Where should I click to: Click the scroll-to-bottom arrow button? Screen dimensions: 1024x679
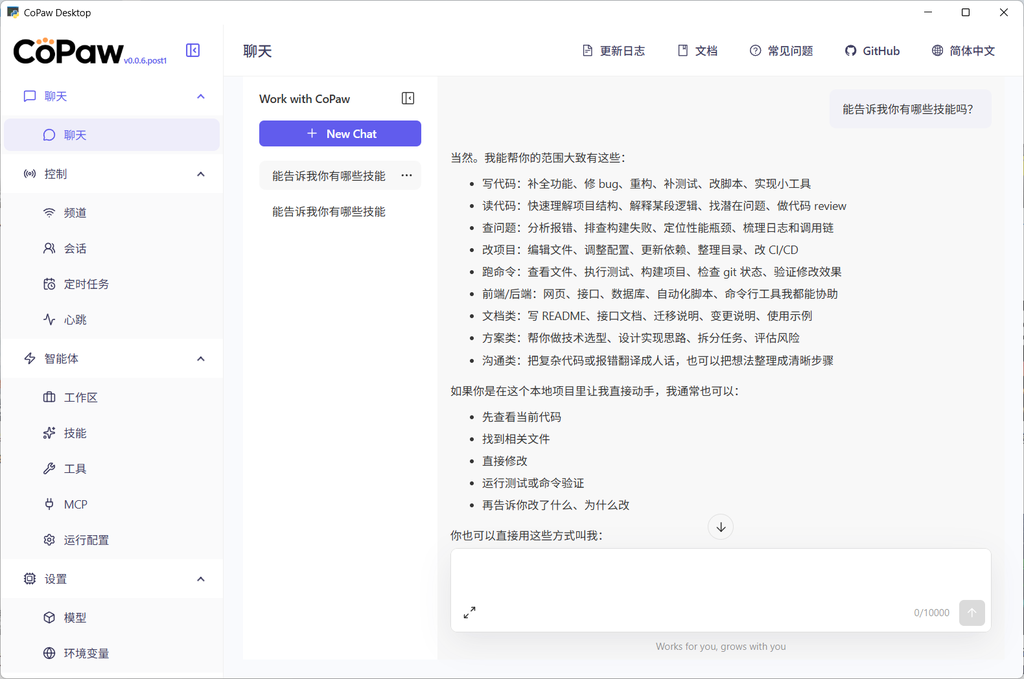720,527
